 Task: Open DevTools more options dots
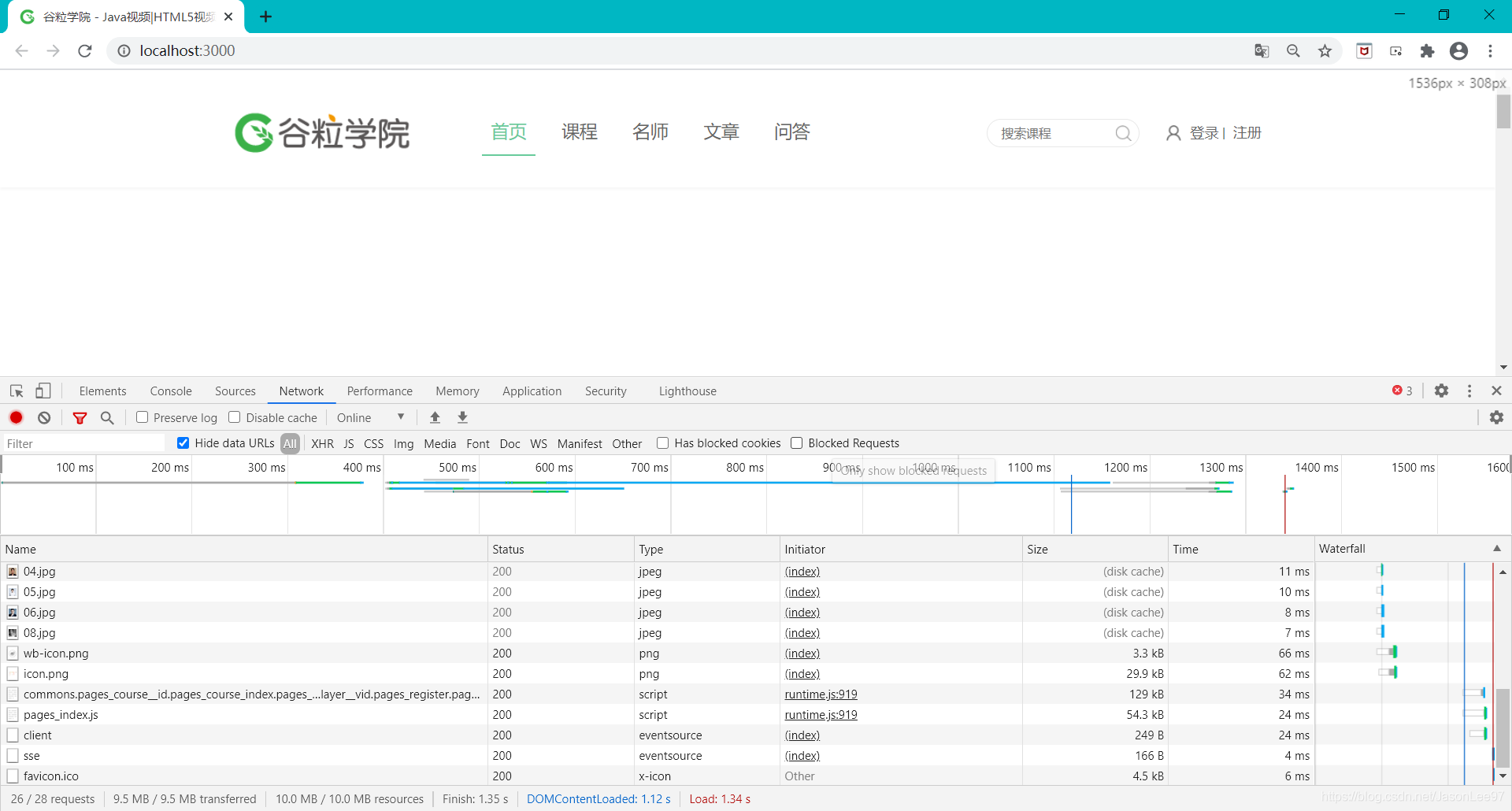coord(1469,391)
